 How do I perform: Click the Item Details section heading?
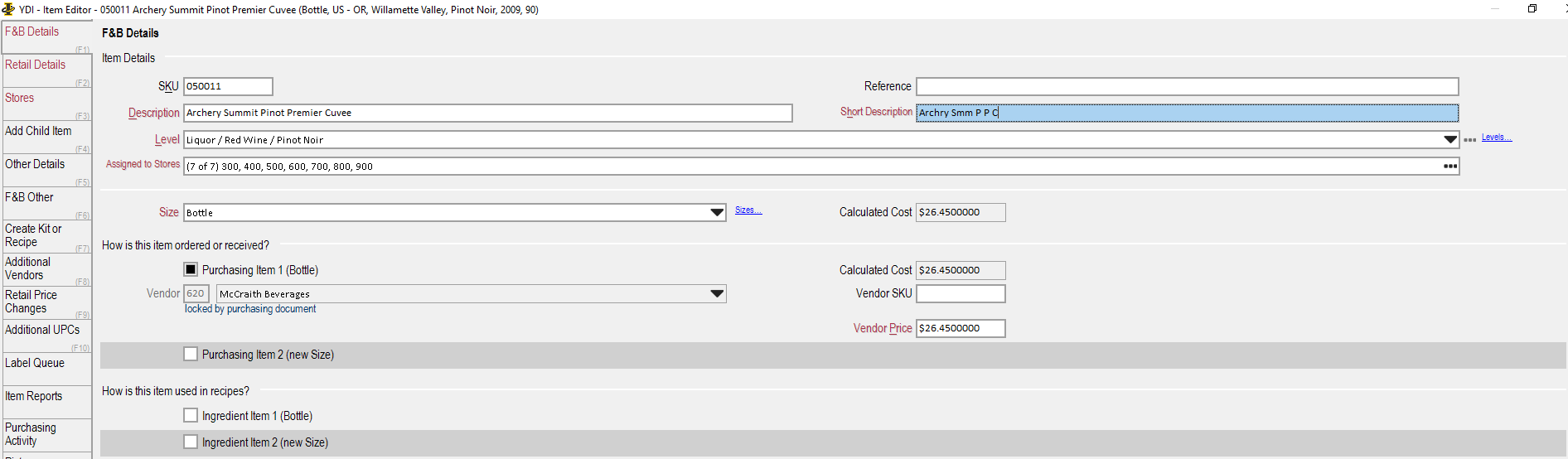(128, 58)
